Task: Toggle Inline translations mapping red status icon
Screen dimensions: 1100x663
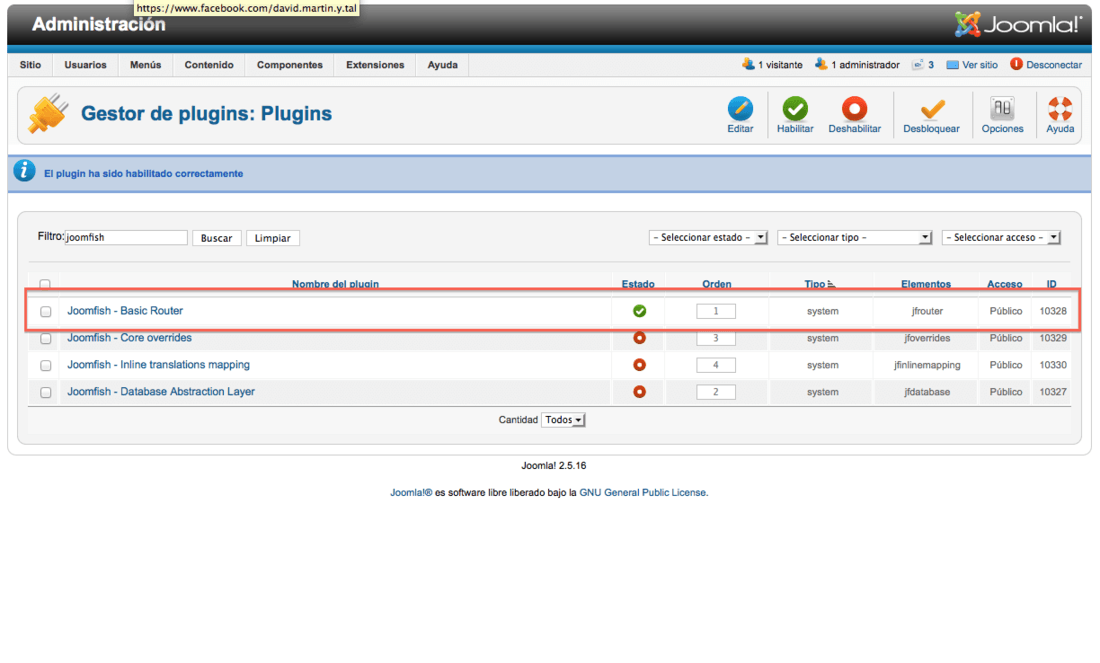Action: pyautogui.click(x=639, y=365)
